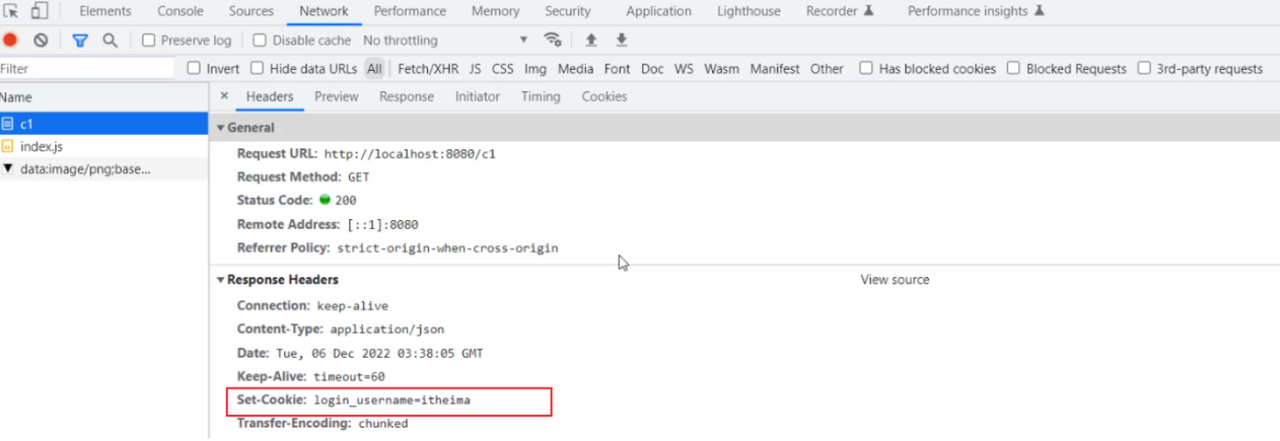Toggle the network filter funnel icon
Image resolution: width=1280 pixels, height=441 pixels.
(79, 41)
